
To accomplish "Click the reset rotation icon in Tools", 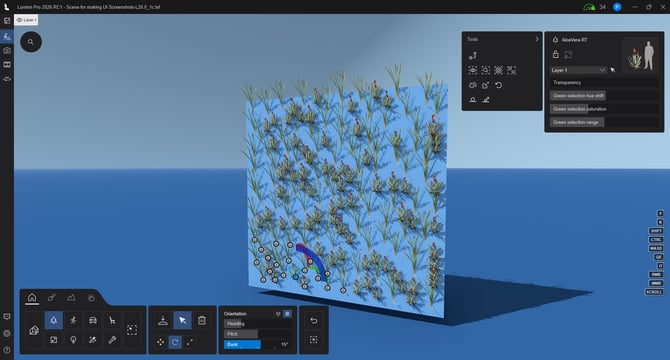I will pyautogui.click(x=499, y=85).
